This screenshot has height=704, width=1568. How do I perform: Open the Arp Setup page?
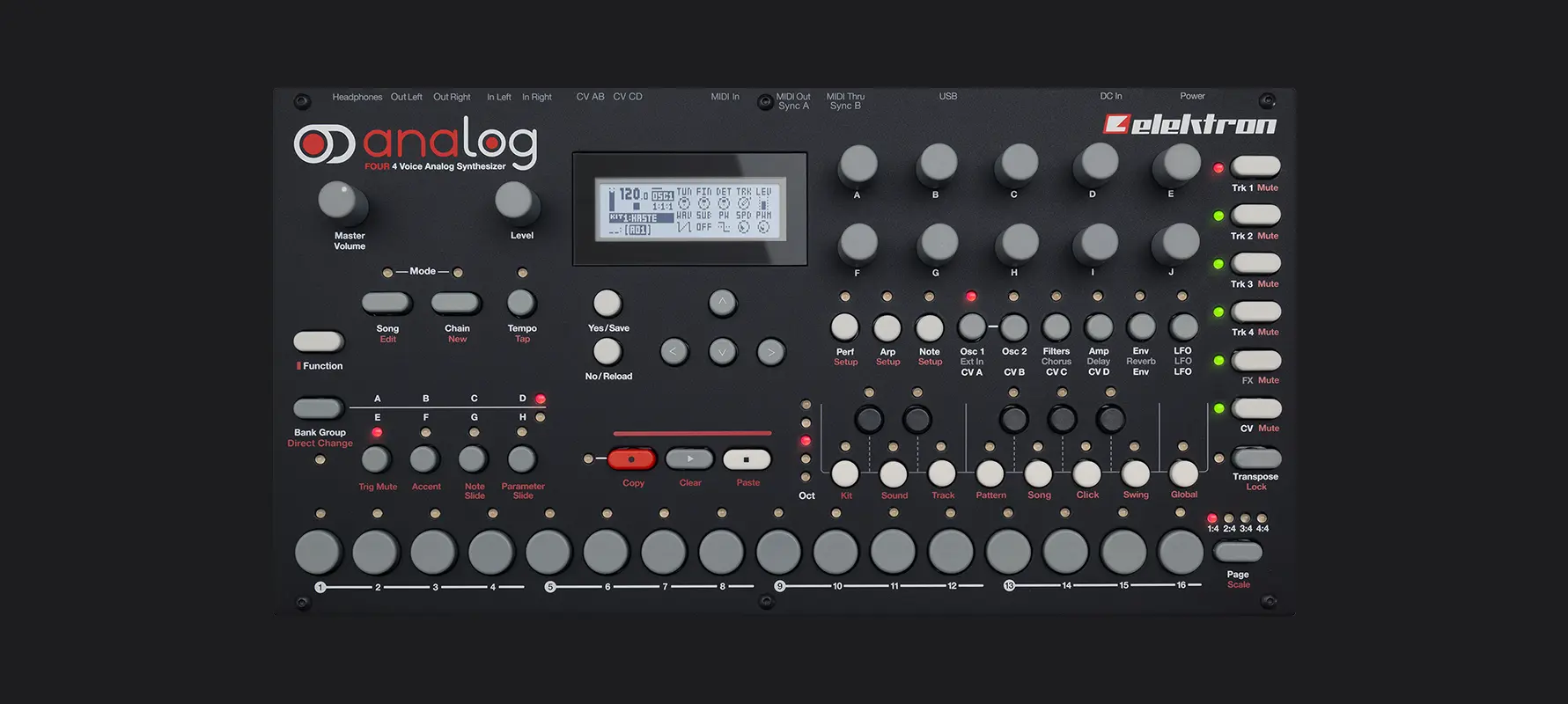(887, 327)
